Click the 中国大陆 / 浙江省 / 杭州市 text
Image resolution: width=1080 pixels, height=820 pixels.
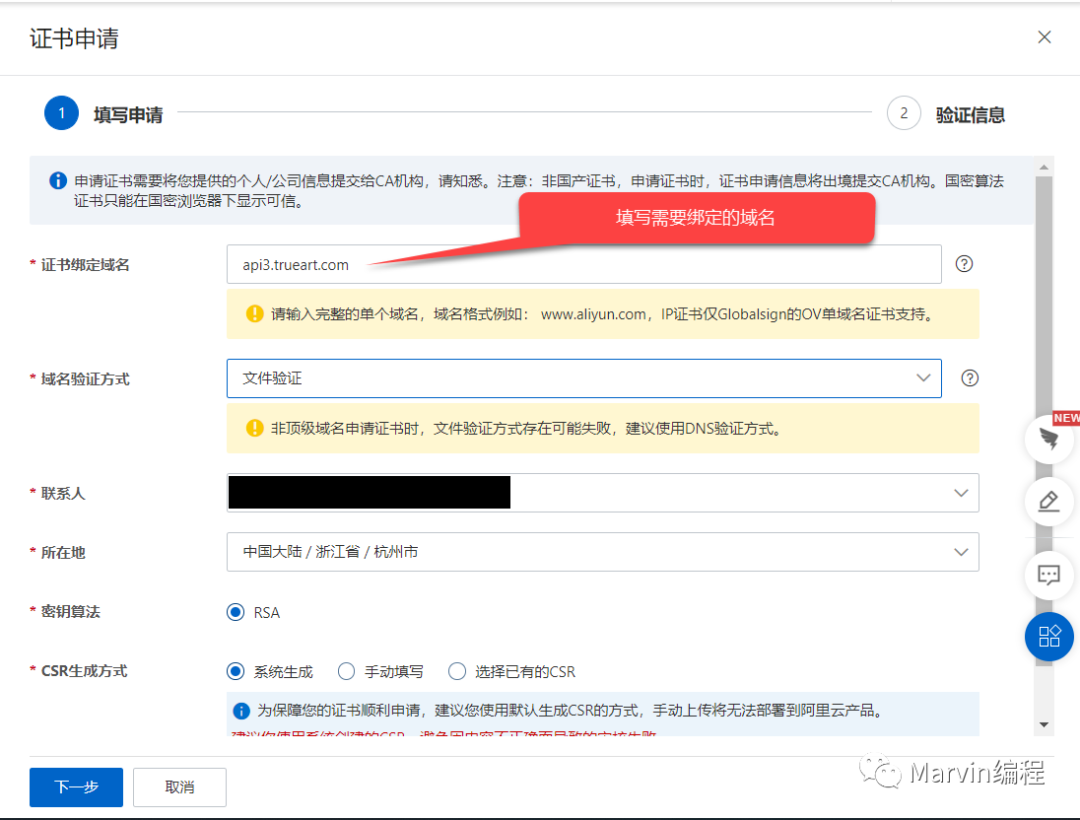pos(331,551)
